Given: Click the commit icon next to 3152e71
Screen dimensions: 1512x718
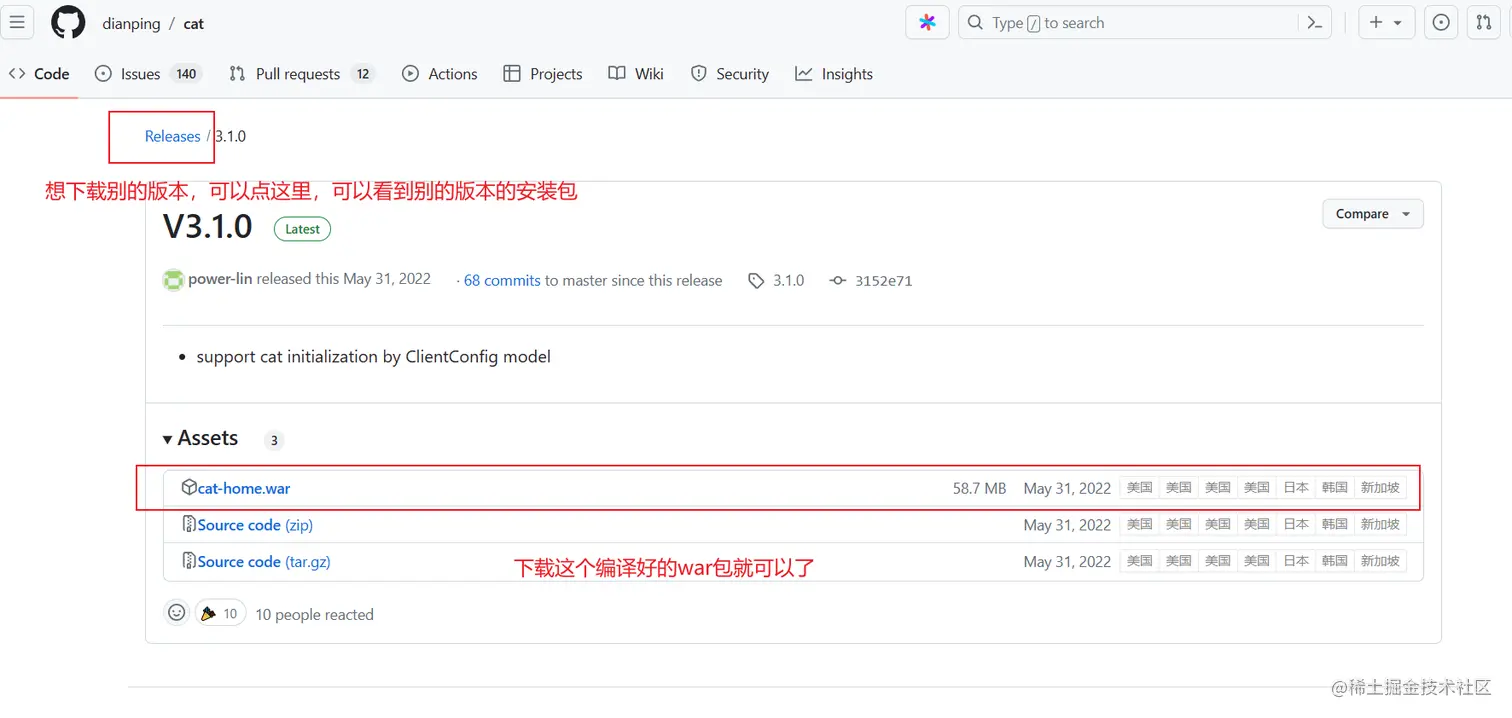Looking at the screenshot, I should (838, 281).
